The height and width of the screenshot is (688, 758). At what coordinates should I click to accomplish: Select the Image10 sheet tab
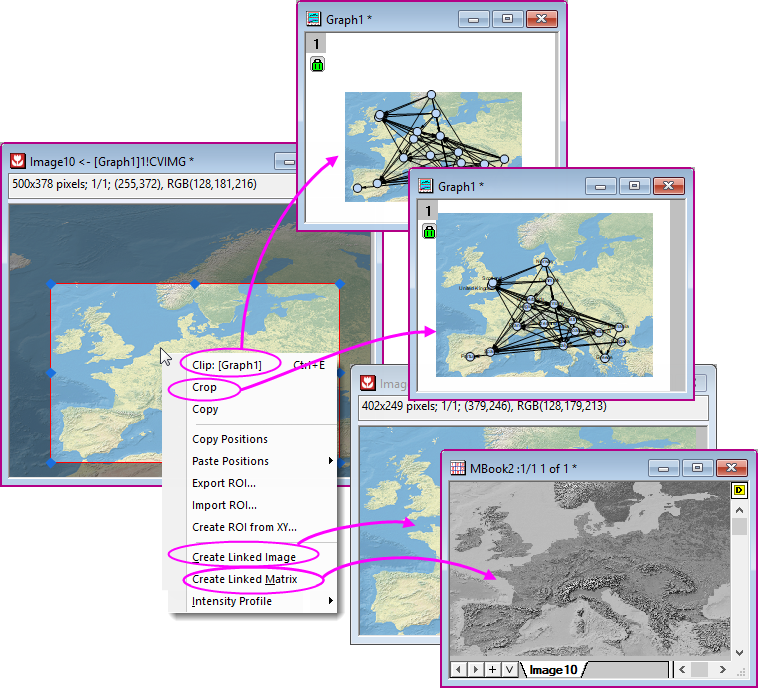(553, 670)
